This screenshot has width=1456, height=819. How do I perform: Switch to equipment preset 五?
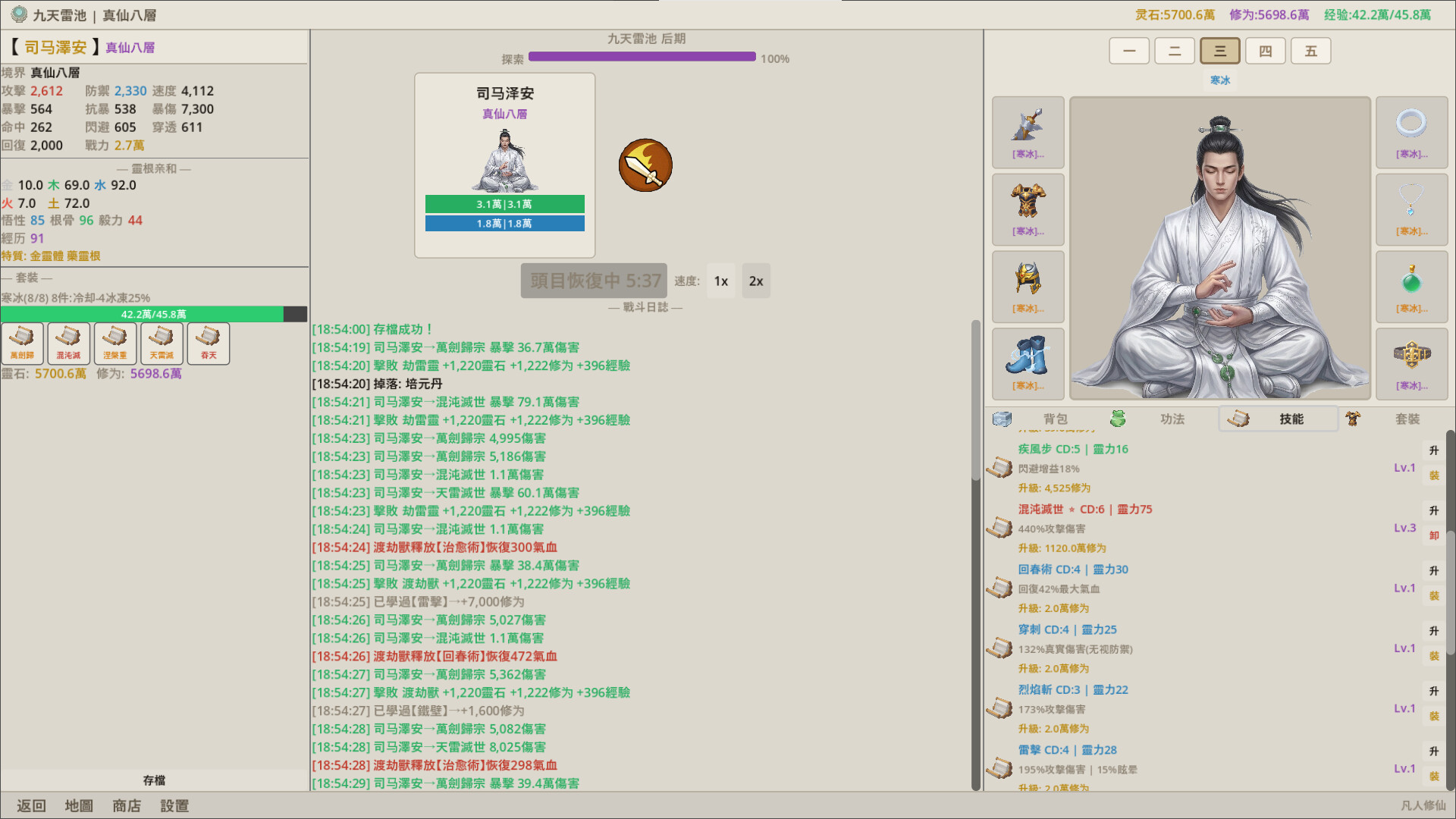(1310, 52)
